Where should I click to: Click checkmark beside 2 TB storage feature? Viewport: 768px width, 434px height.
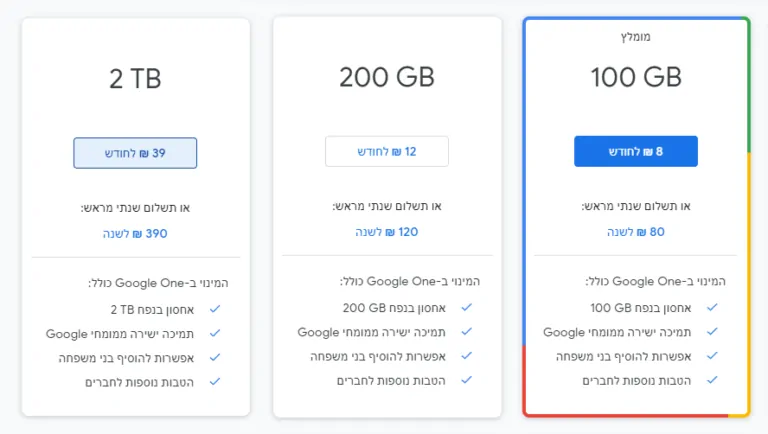(x=215, y=309)
